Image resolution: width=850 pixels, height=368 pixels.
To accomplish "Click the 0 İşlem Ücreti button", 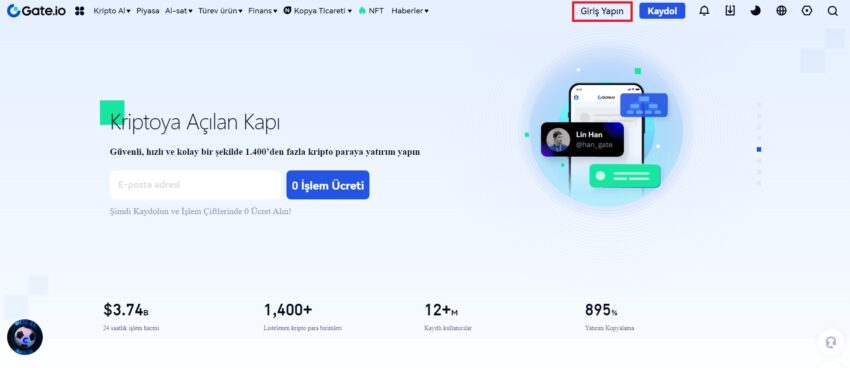I will click(328, 185).
